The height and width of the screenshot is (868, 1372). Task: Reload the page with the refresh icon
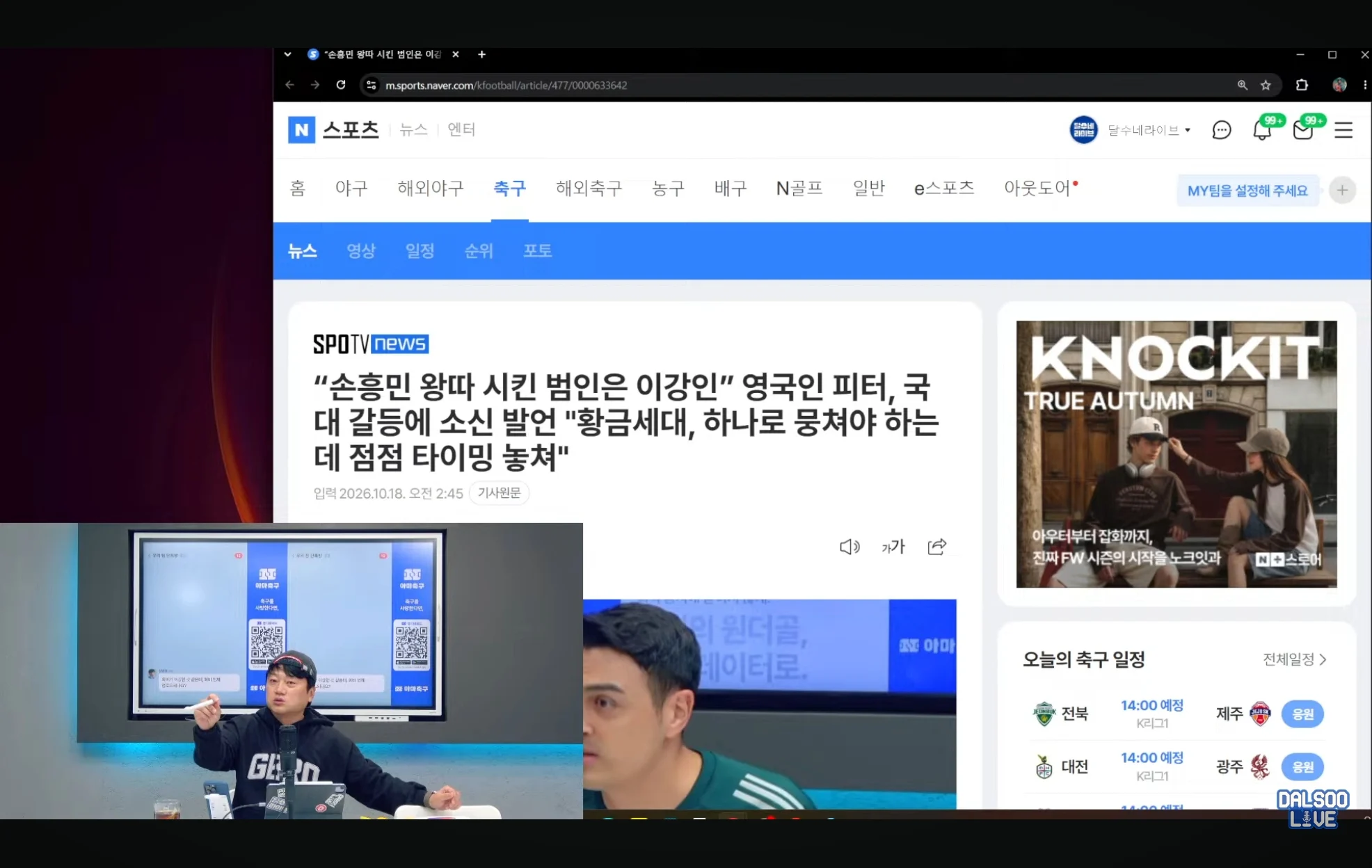341,85
